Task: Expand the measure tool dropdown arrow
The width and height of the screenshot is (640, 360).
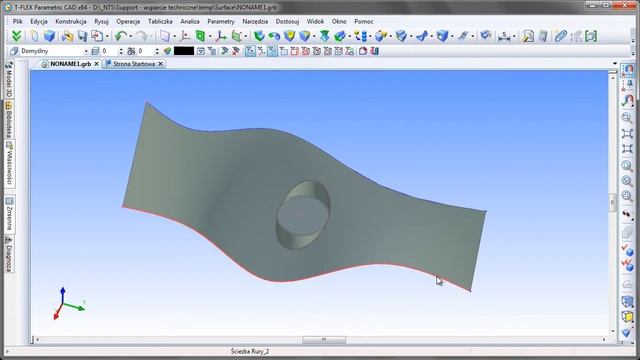Action: click(x=514, y=37)
